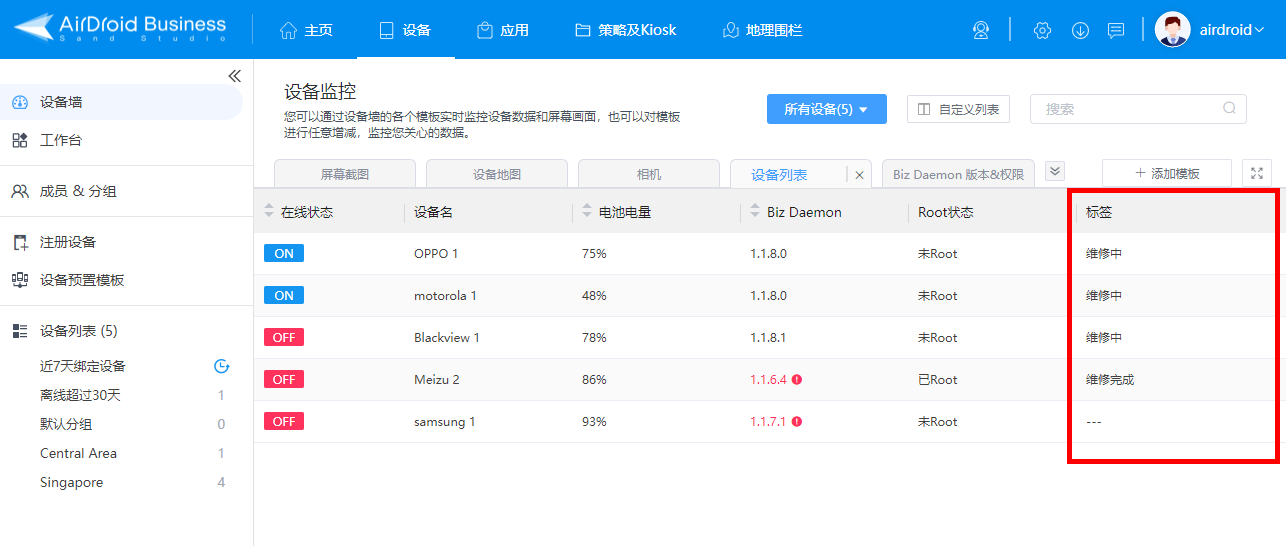Click 已Root status for Meizu 2
This screenshot has height=546, width=1286.
coord(938,380)
